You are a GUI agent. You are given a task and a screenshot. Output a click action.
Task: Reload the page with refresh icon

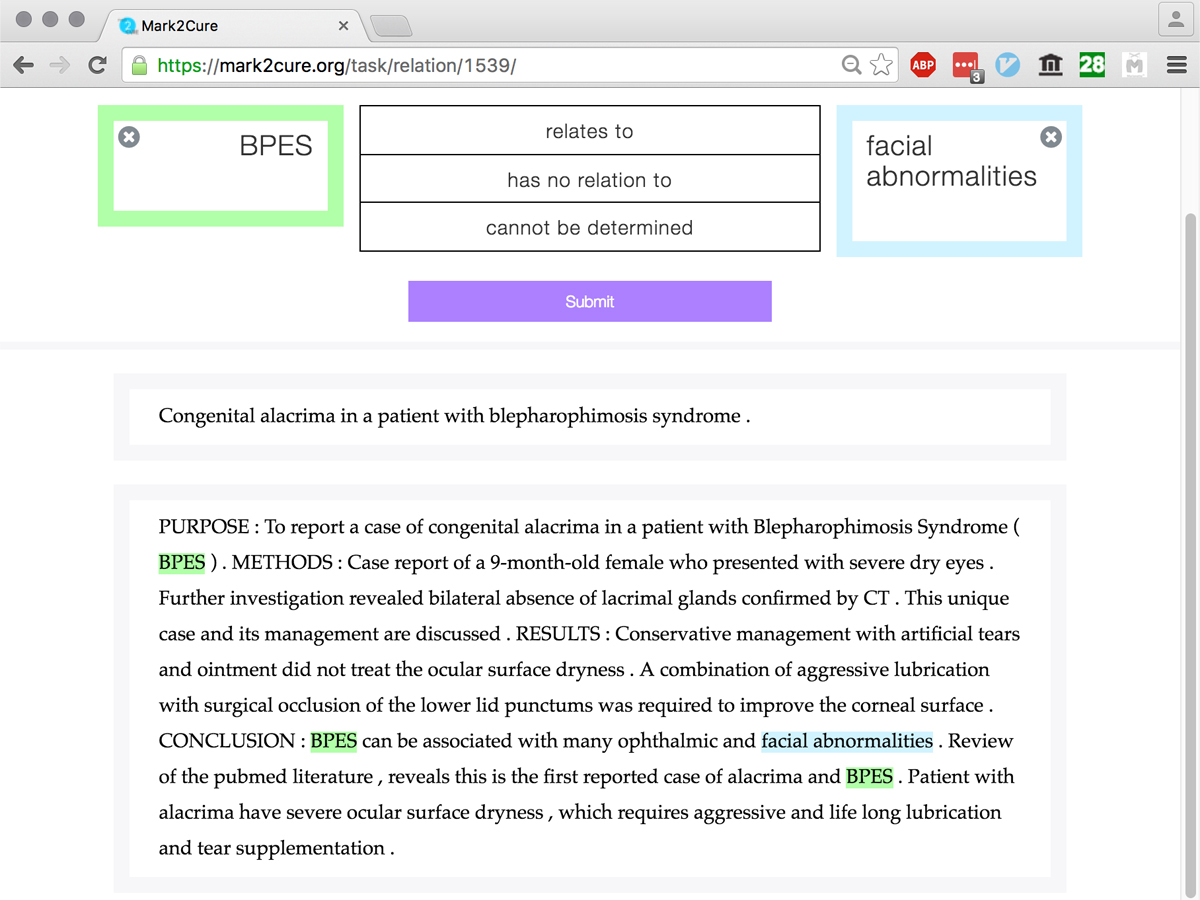[97, 66]
